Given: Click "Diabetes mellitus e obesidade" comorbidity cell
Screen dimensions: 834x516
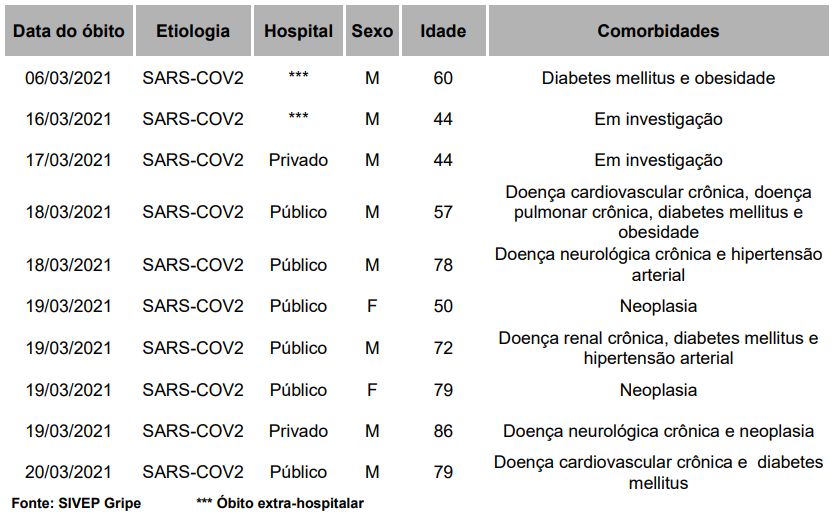Looking at the screenshot, I should point(658,78).
